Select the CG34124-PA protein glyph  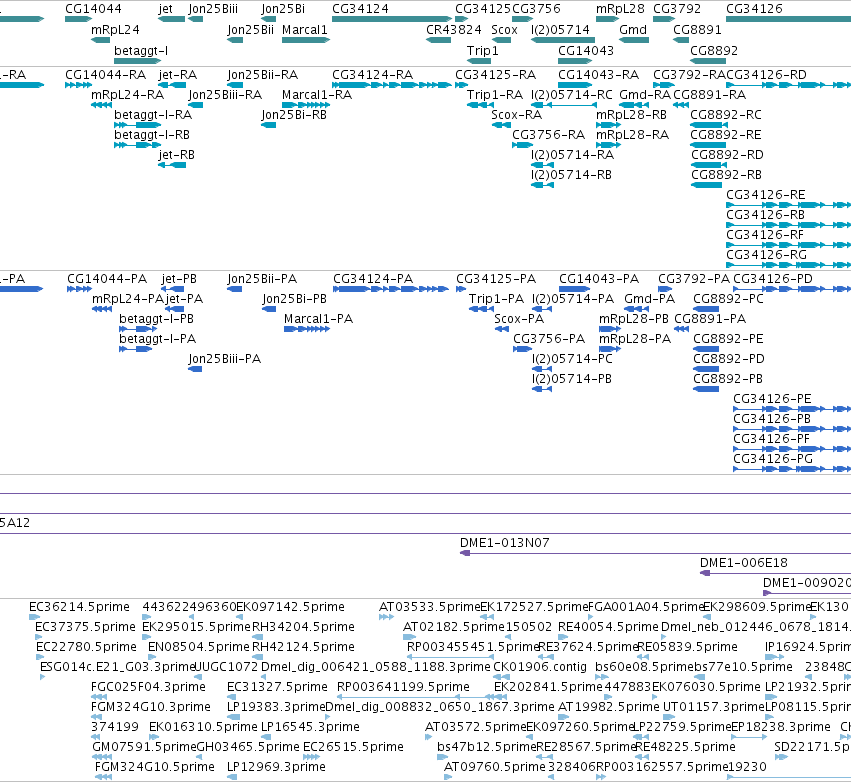(391, 289)
